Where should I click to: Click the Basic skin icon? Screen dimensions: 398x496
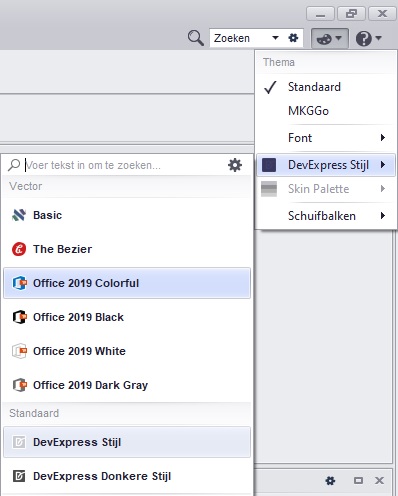pos(19,215)
